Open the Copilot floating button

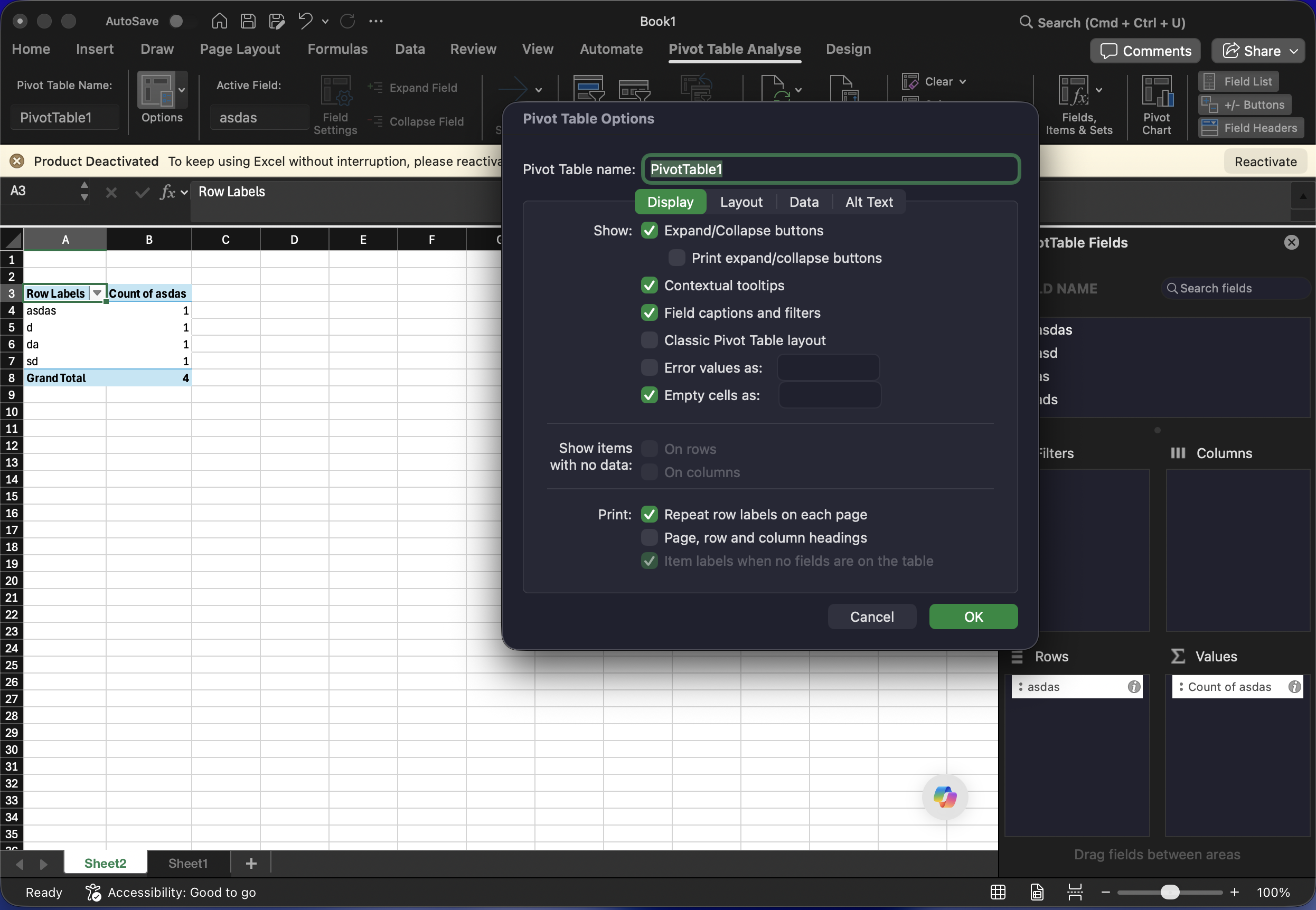point(945,797)
